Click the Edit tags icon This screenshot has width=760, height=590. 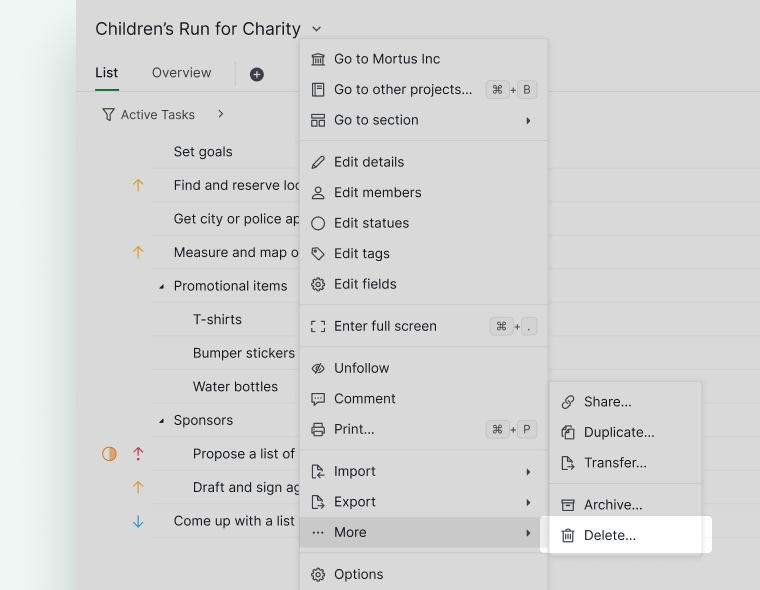tap(318, 254)
